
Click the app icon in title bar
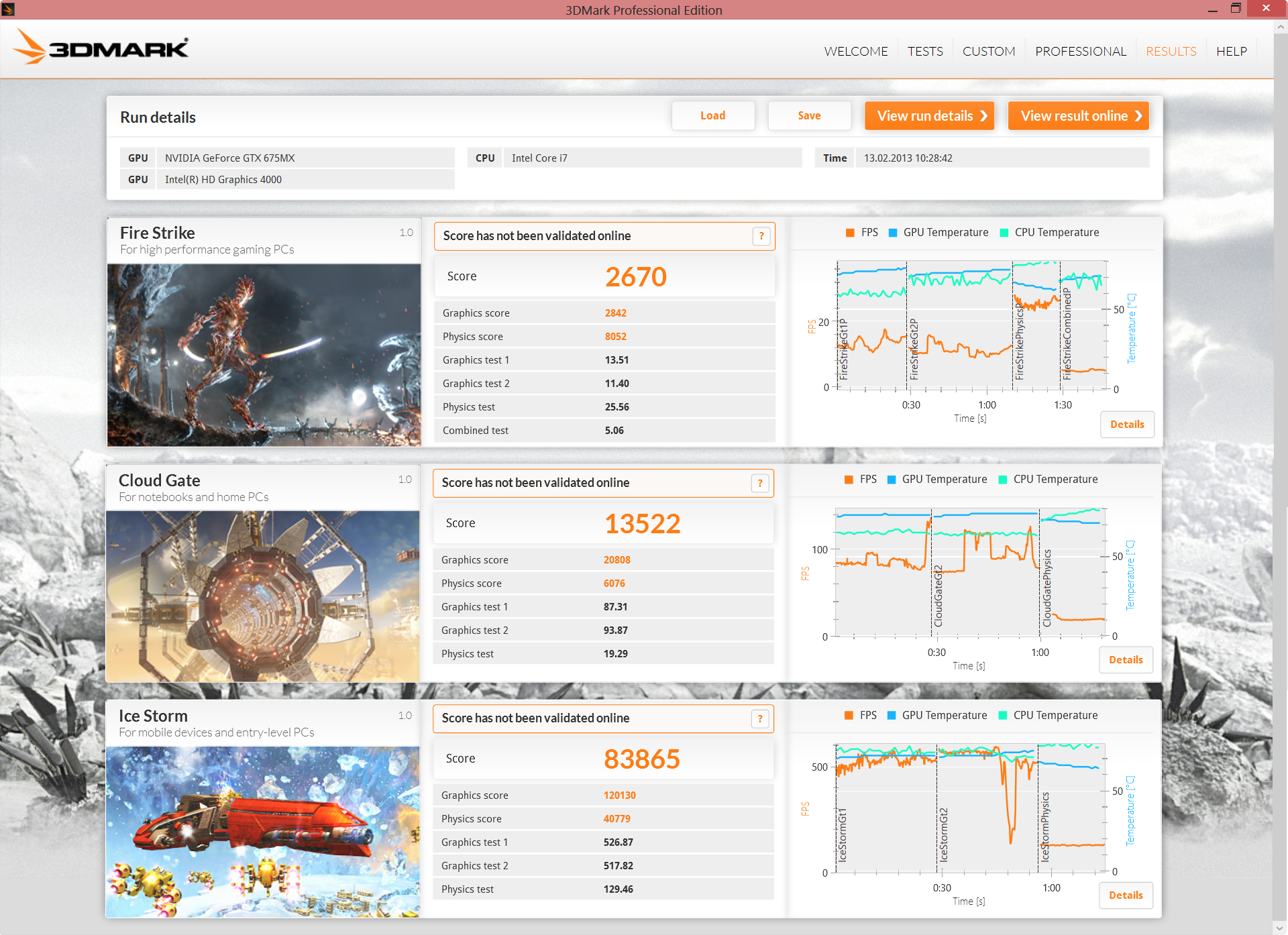pyautogui.click(x=8, y=9)
